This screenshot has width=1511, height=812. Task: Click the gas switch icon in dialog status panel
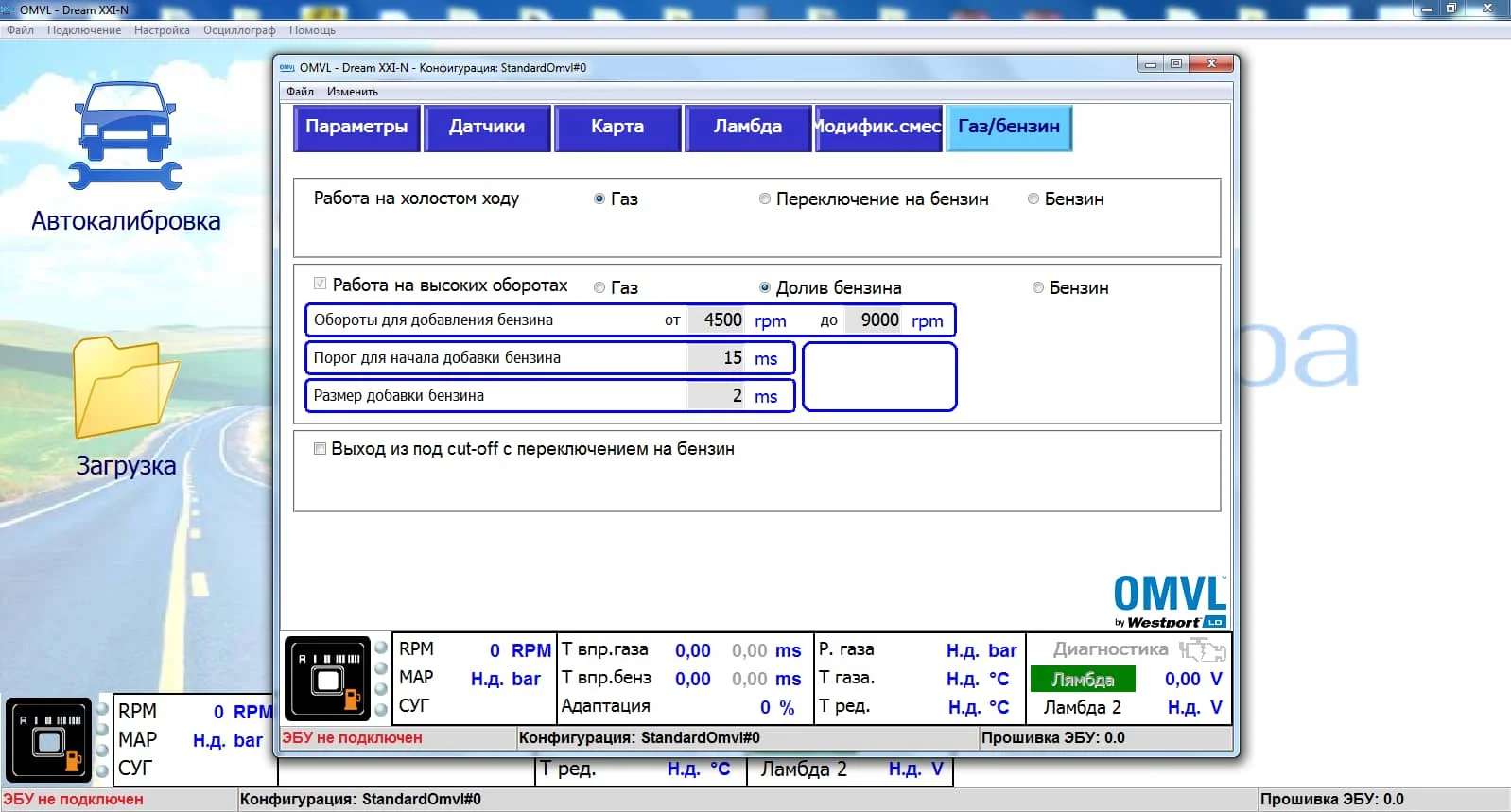coord(327,679)
